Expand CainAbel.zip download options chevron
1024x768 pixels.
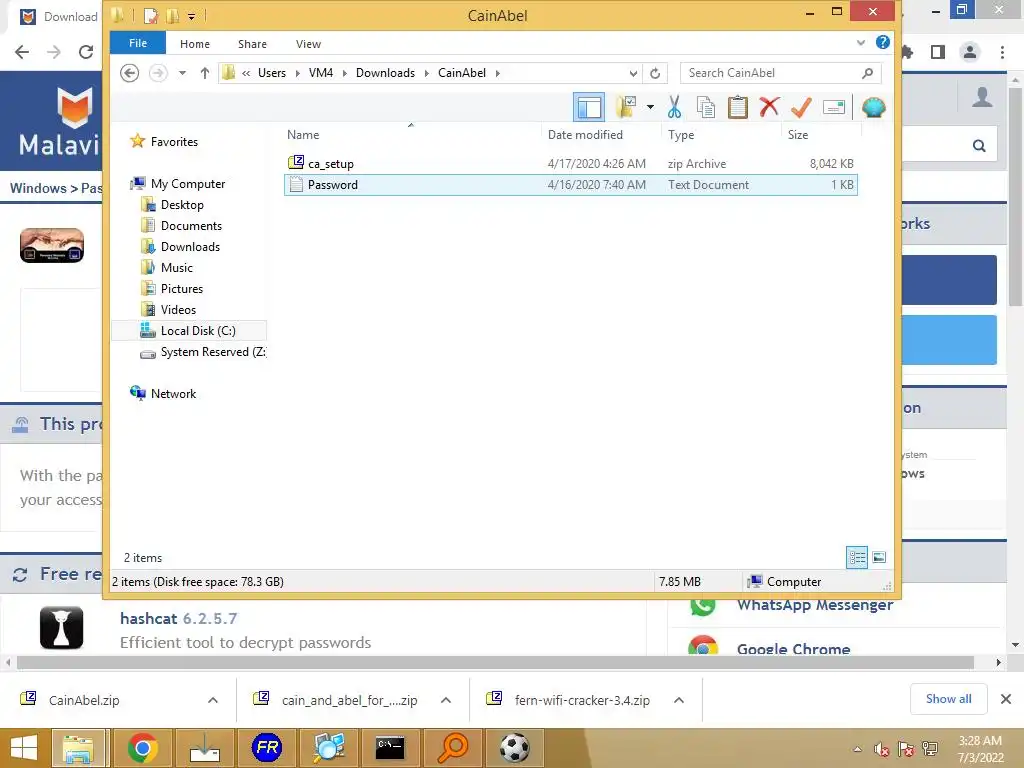point(213,700)
